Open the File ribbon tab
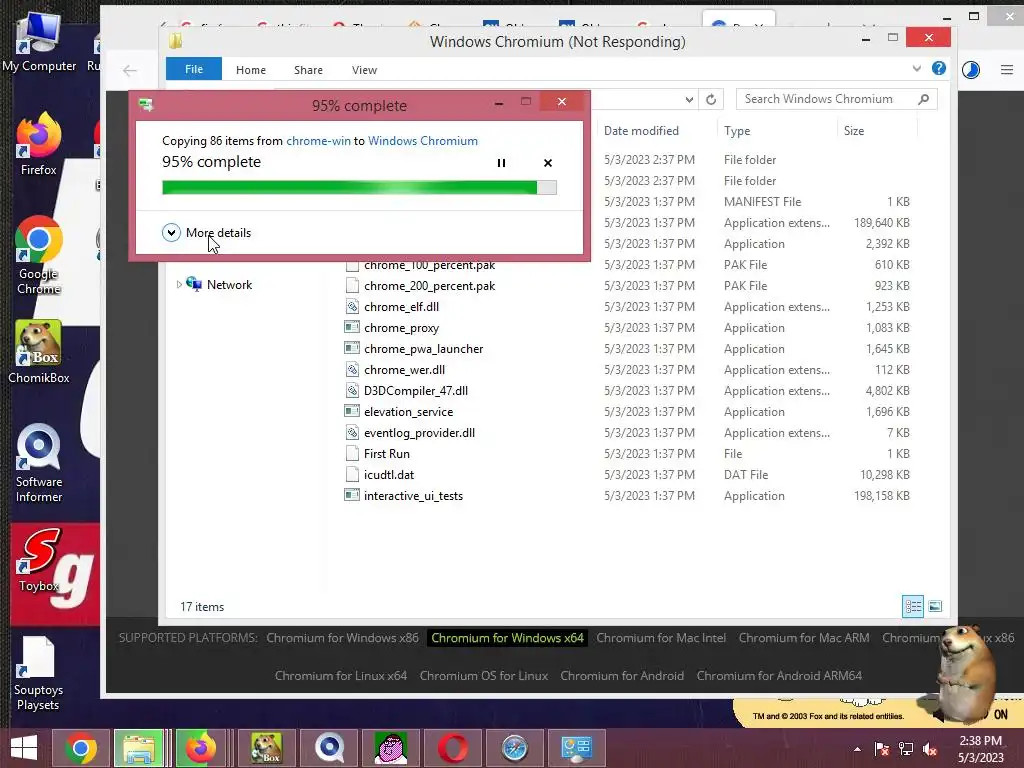 (194, 69)
